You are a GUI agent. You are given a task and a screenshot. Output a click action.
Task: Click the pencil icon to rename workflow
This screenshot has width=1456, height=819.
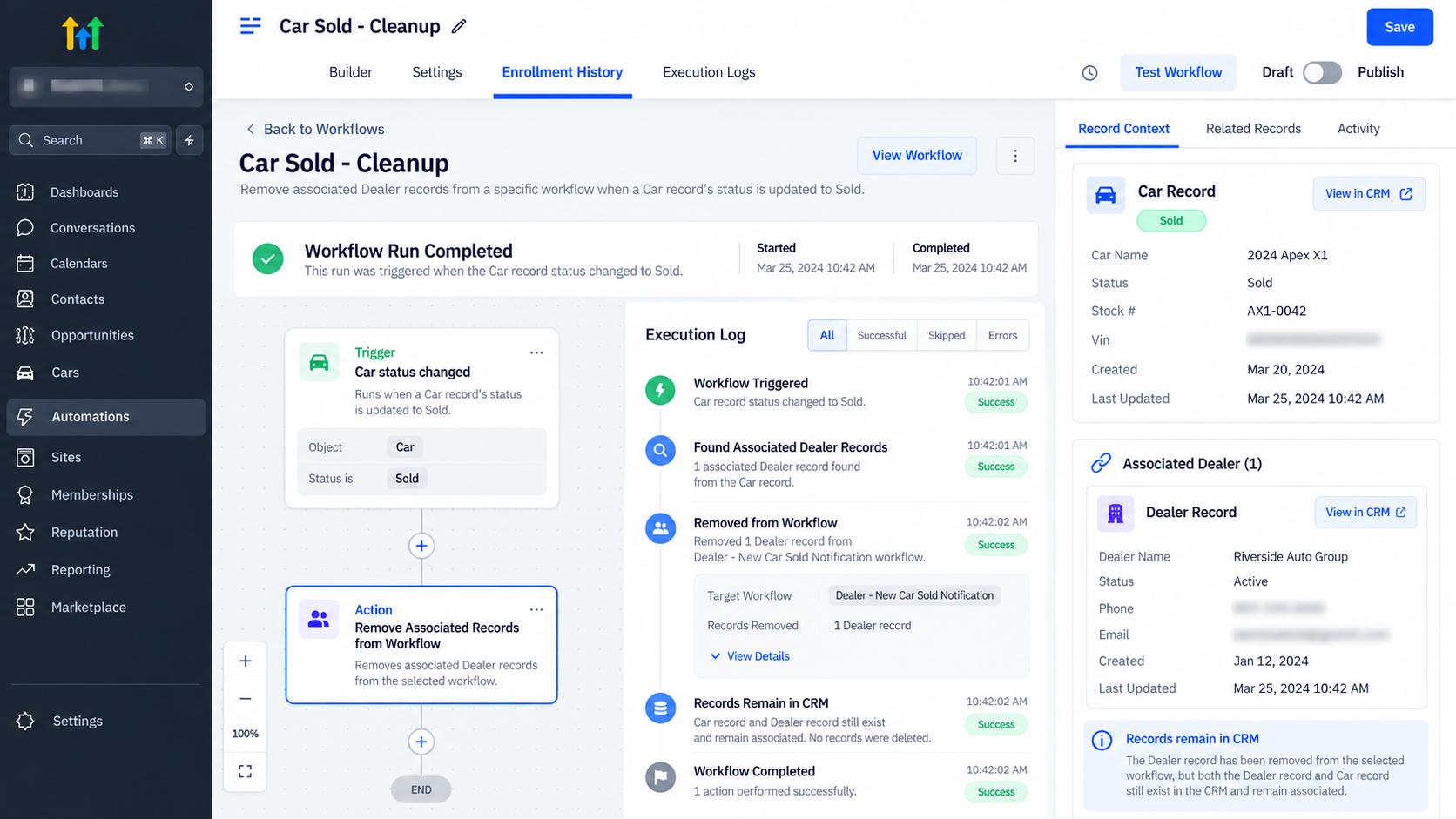(459, 27)
